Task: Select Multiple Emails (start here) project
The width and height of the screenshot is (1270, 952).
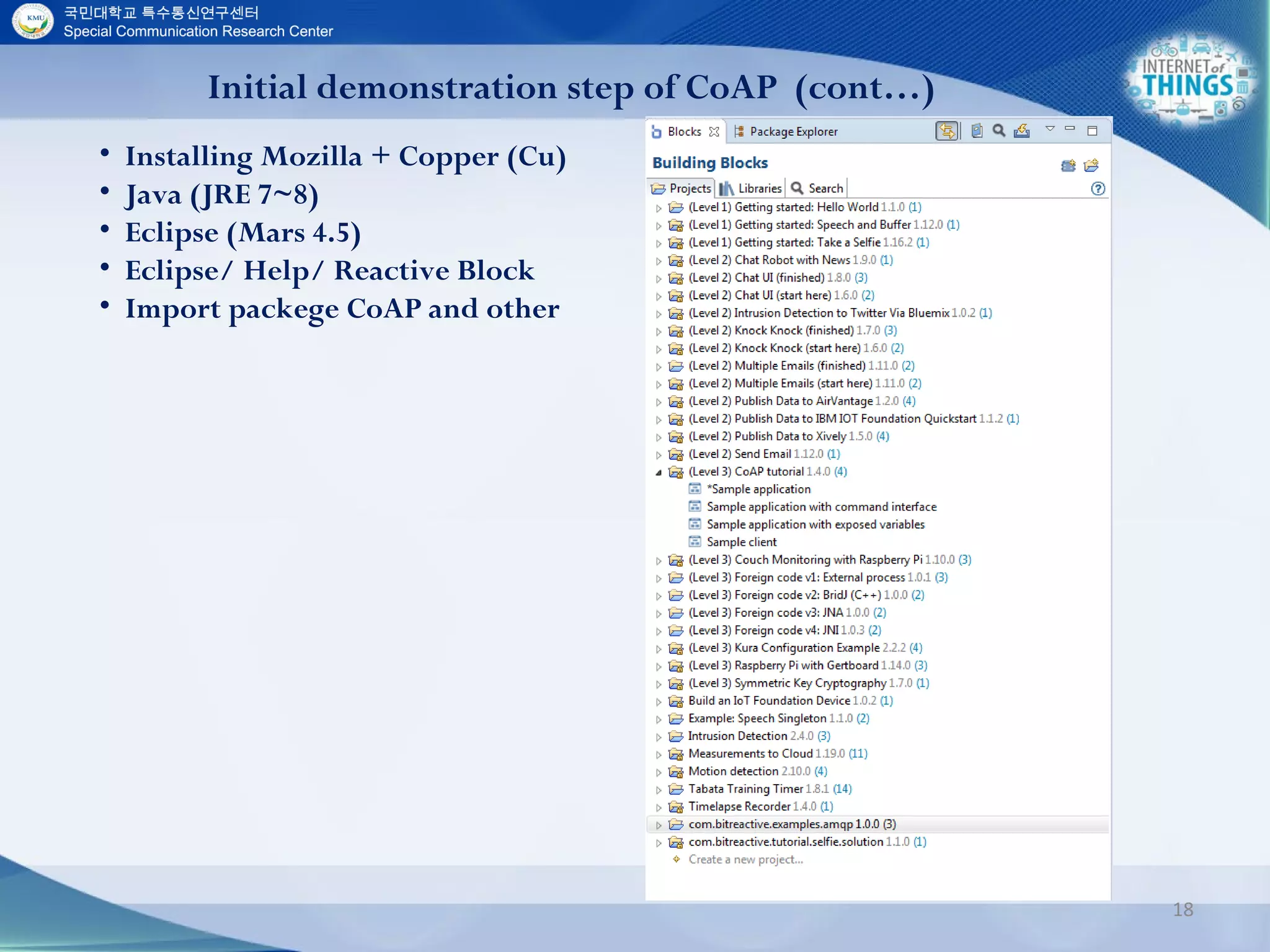Action: (805, 384)
